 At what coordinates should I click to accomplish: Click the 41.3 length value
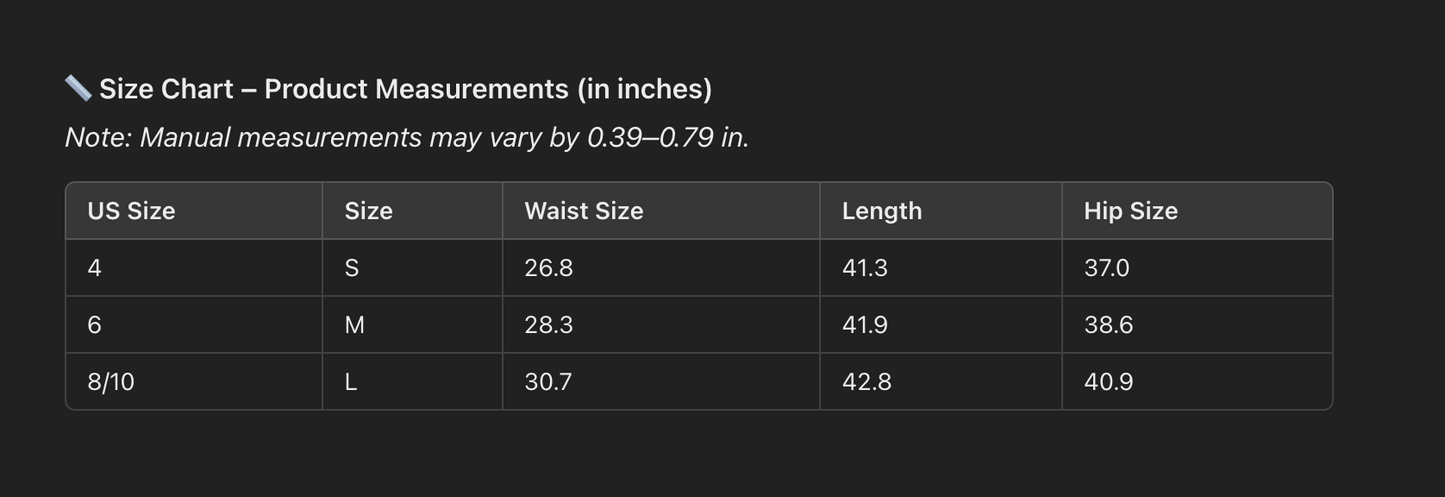pos(864,268)
